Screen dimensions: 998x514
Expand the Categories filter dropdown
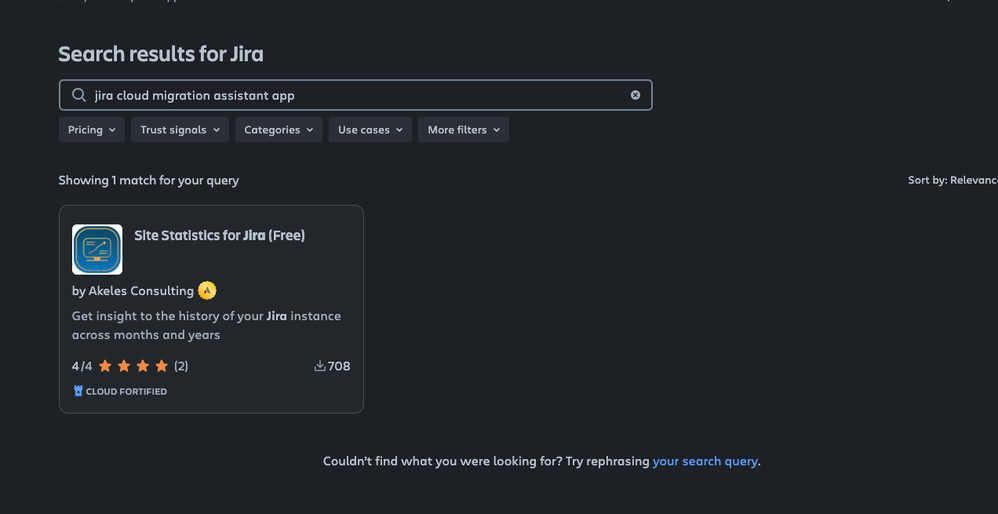(279, 130)
